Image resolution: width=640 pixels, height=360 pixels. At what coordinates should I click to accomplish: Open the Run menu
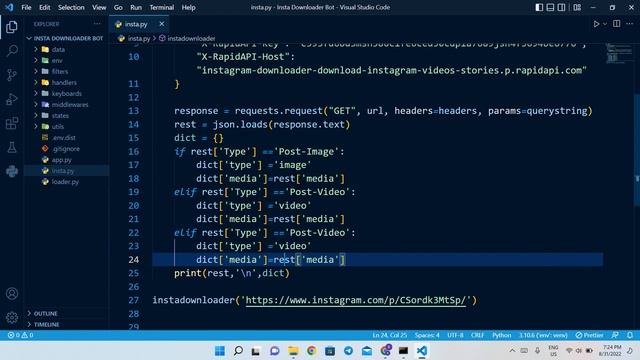[x=136, y=7]
